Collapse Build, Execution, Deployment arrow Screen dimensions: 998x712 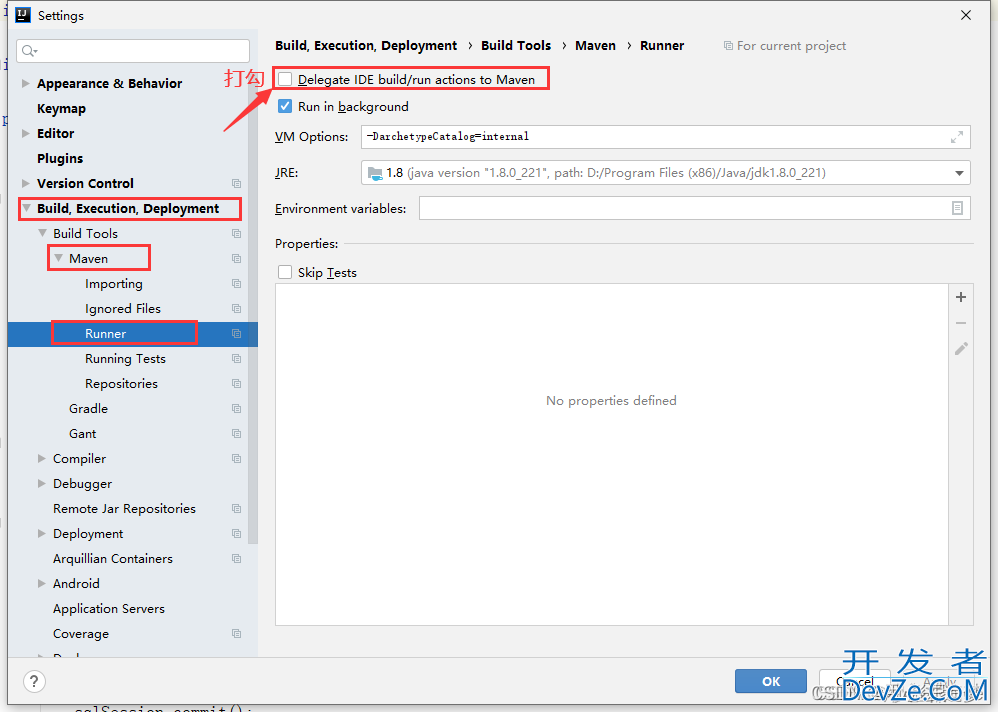tap(26, 208)
